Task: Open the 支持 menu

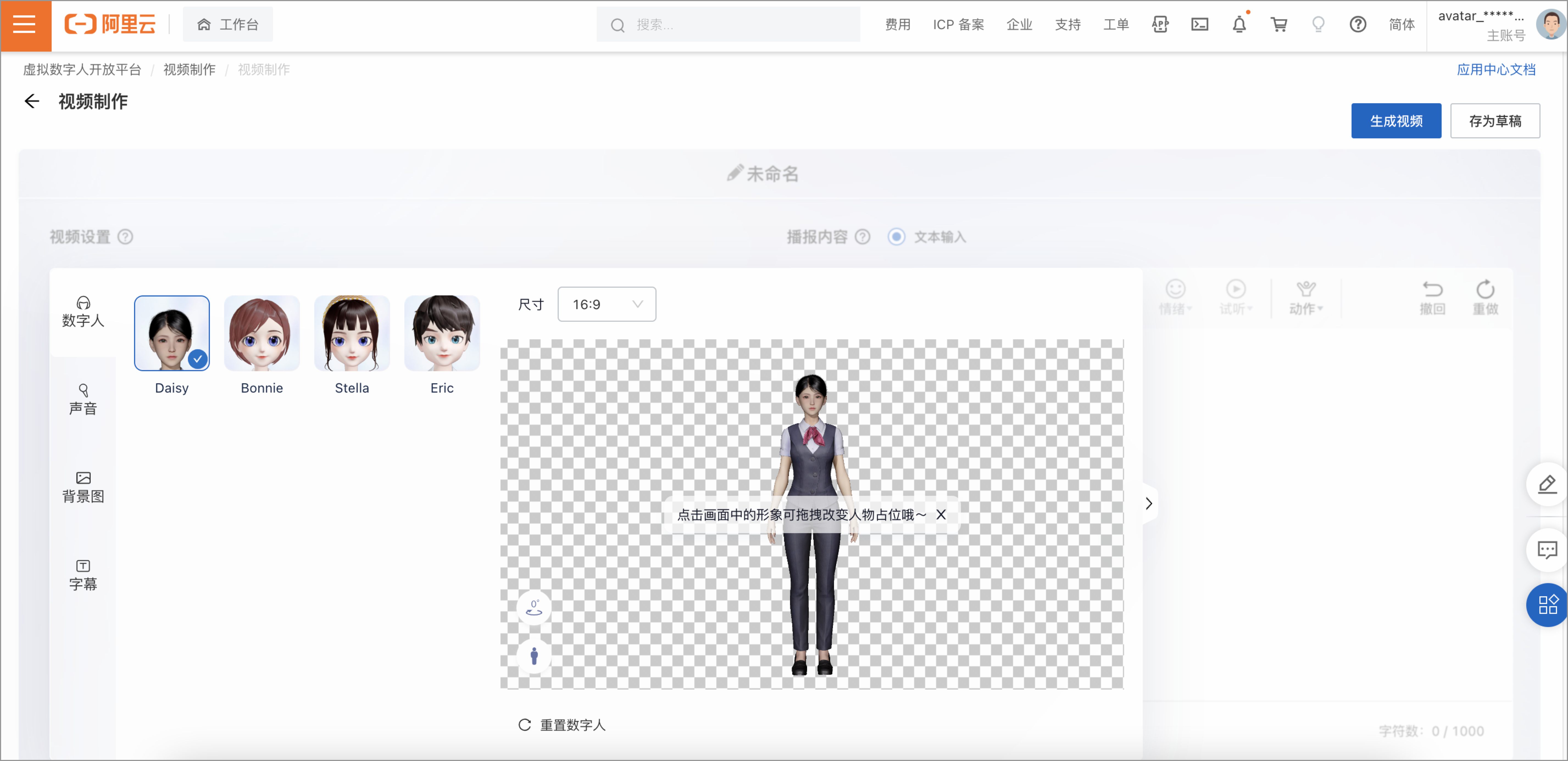Action: click(1068, 25)
